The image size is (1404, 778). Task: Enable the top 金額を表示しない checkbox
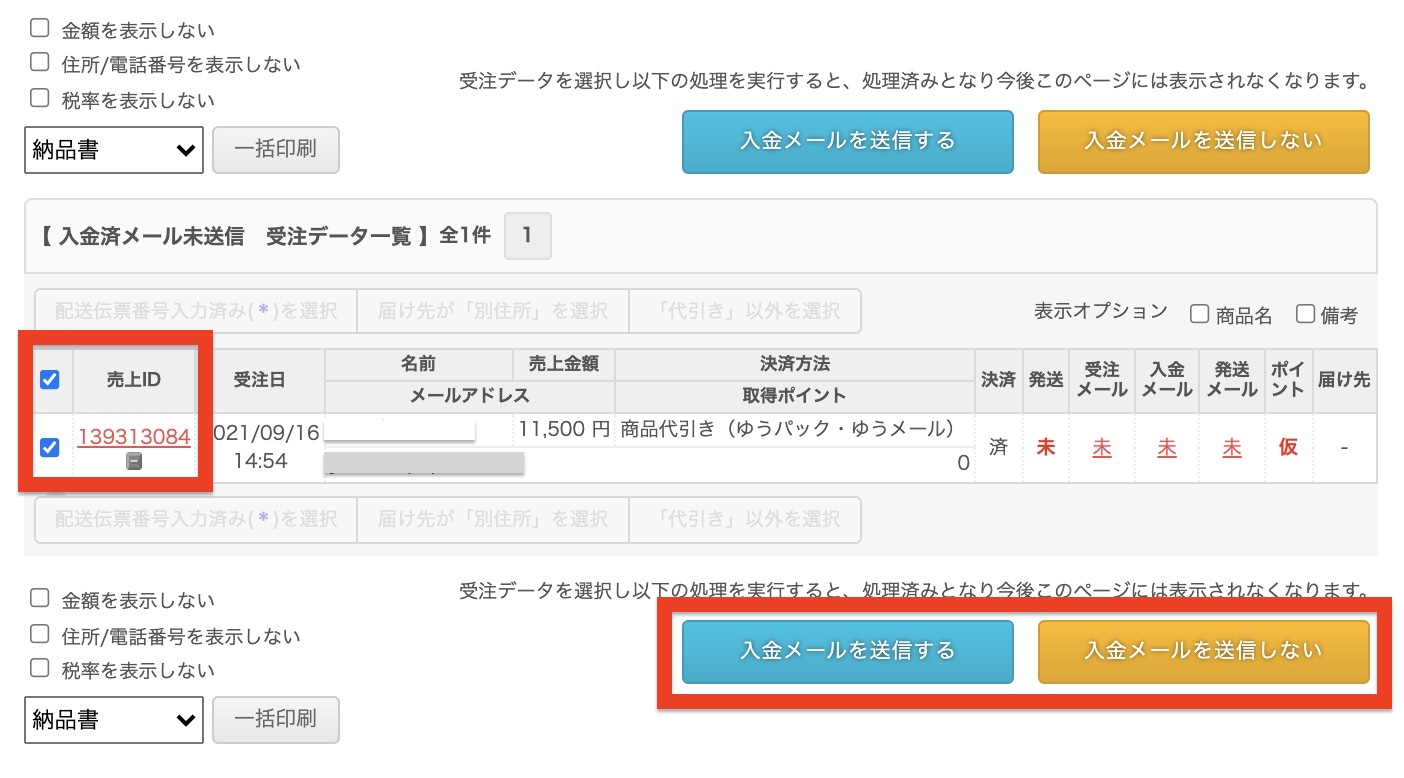pyautogui.click(x=40, y=28)
